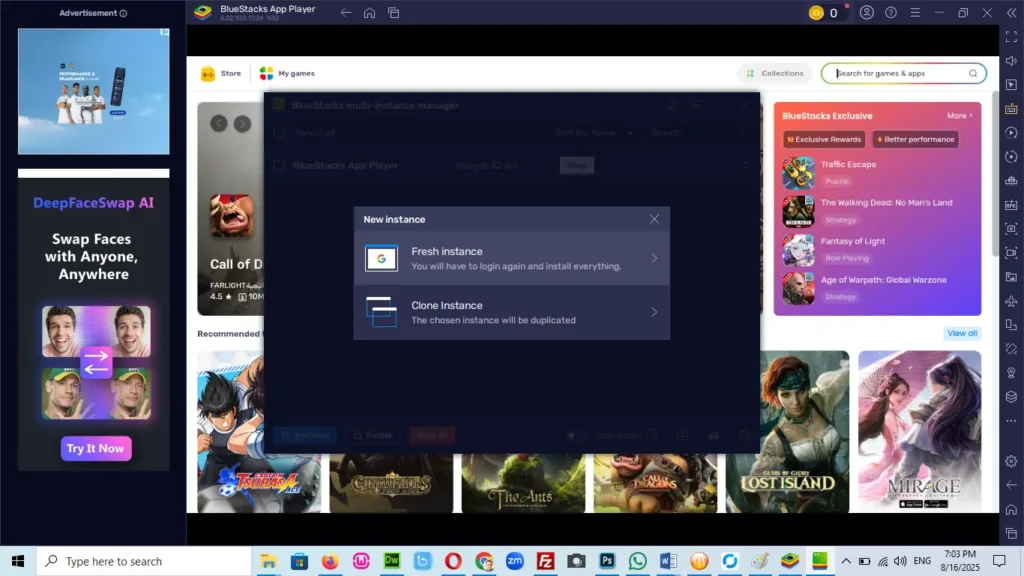Click the help question mark icon
The height and width of the screenshot is (576, 1024).
[890, 13]
